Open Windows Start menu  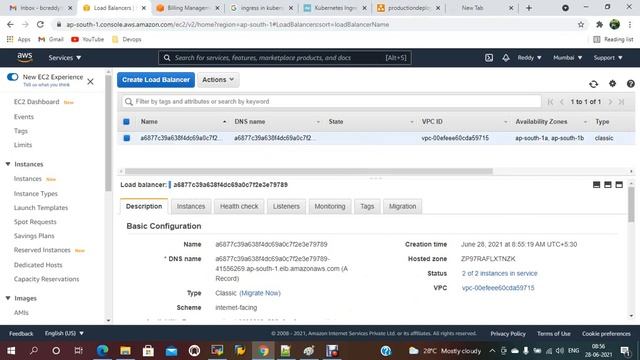coord(11,350)
